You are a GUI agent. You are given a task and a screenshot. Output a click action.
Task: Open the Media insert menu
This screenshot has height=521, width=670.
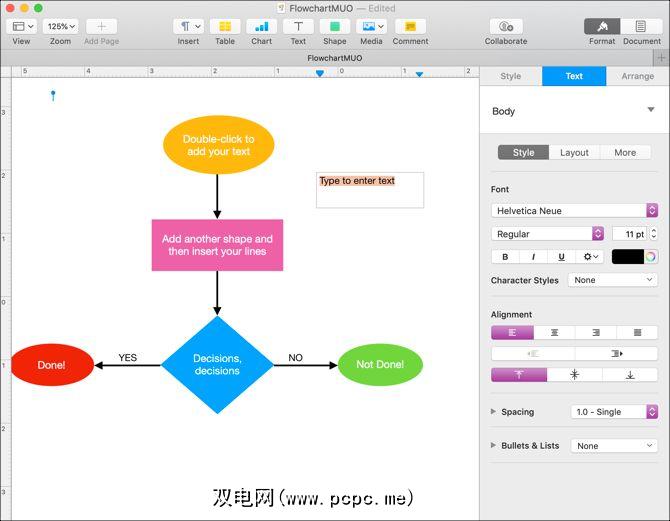(x=371, y=26)
